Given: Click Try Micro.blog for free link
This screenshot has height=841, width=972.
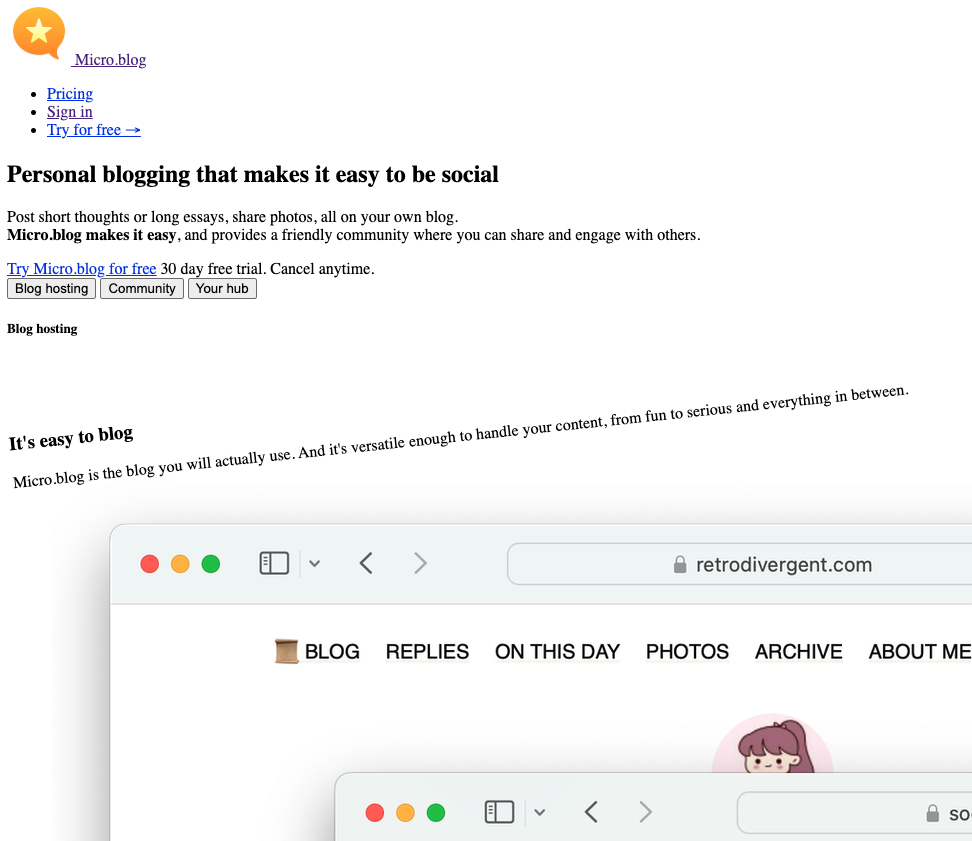Looking at the screenshot, I should click(x=82, y=268).
